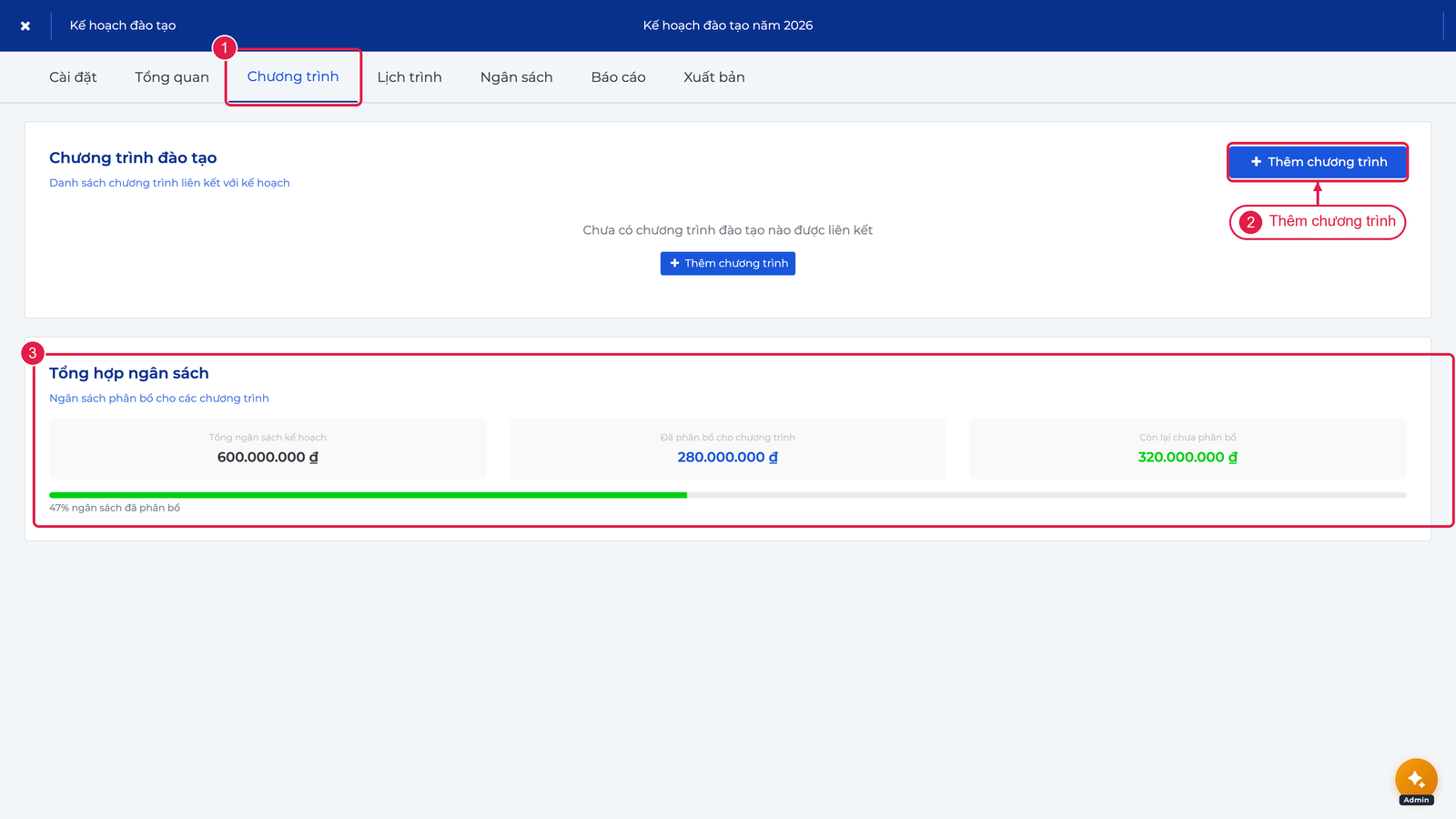1456x819 pixels.
Task: Click the Tổng hợp ngân sách heading
Action: pos(129,373)
